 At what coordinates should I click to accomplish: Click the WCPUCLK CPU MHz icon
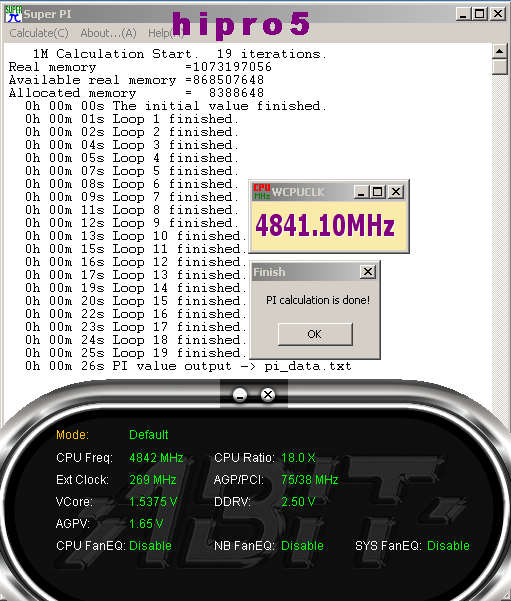click(x=261, y=191)
